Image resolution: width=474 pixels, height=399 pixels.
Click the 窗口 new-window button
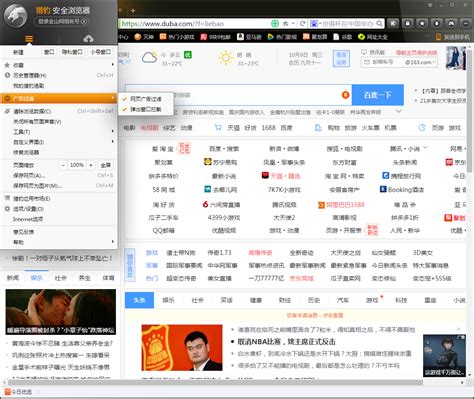(x=49, y=52)
